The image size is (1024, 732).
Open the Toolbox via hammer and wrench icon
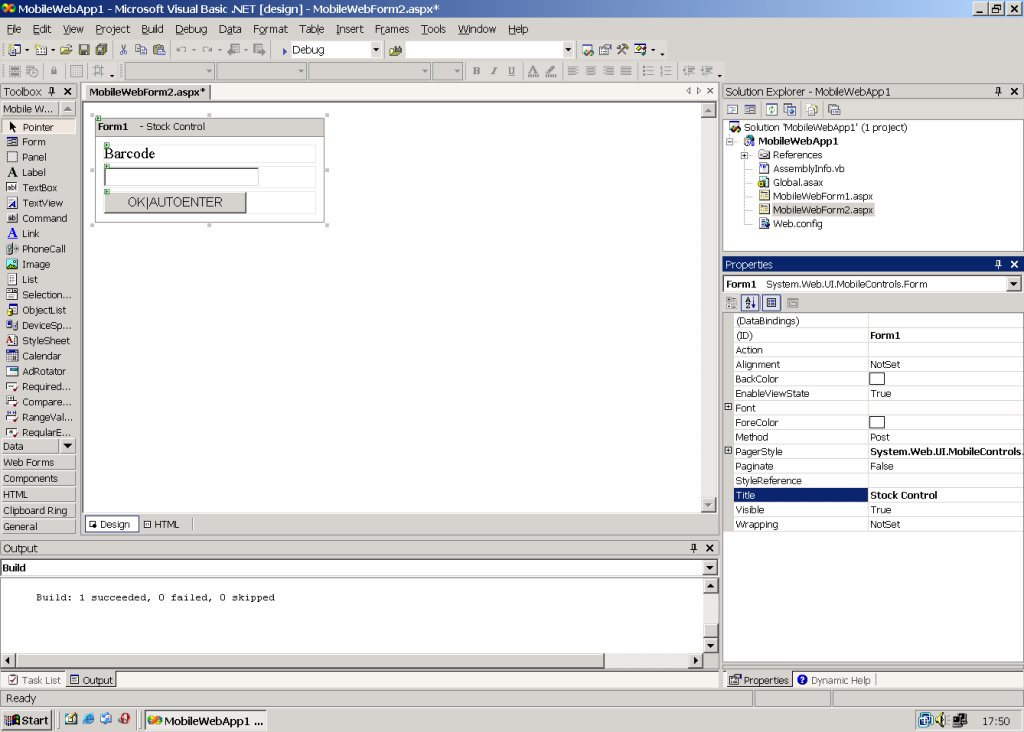click(x=622, y=50)
